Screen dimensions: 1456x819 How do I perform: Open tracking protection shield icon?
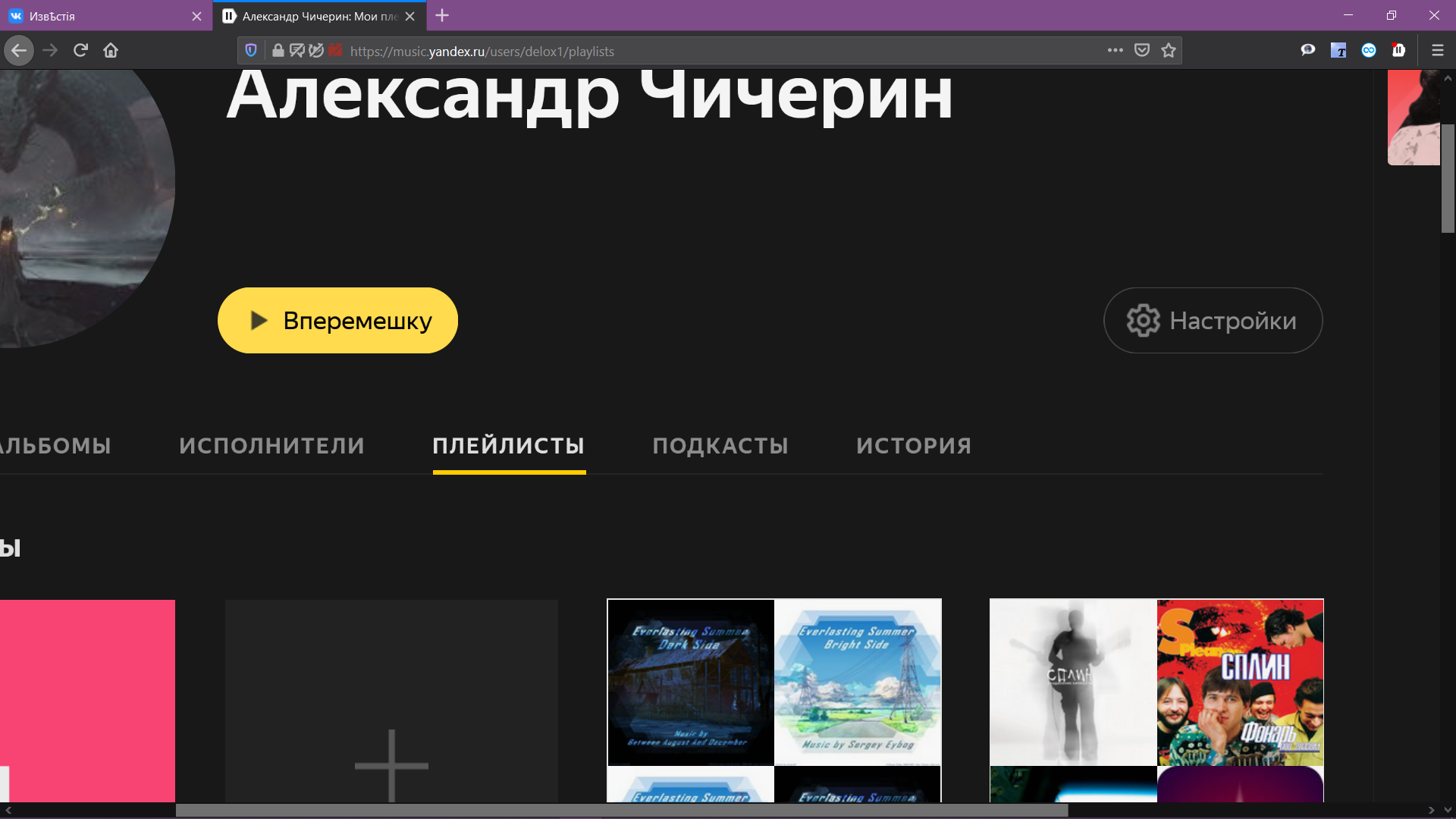point(251,51)
